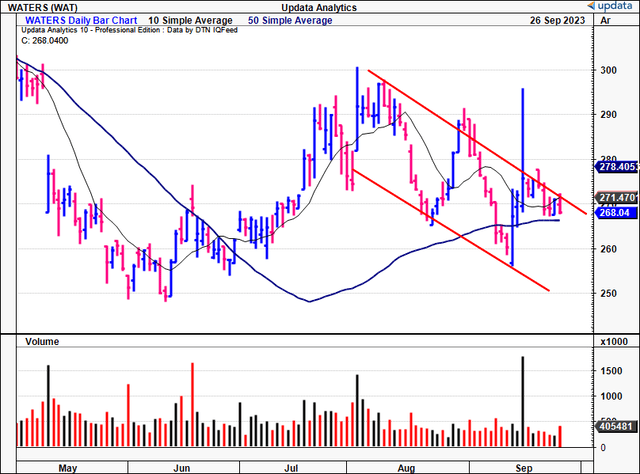Click the 1500 volume axis label

pyautogui.click(x=611, y=371)
